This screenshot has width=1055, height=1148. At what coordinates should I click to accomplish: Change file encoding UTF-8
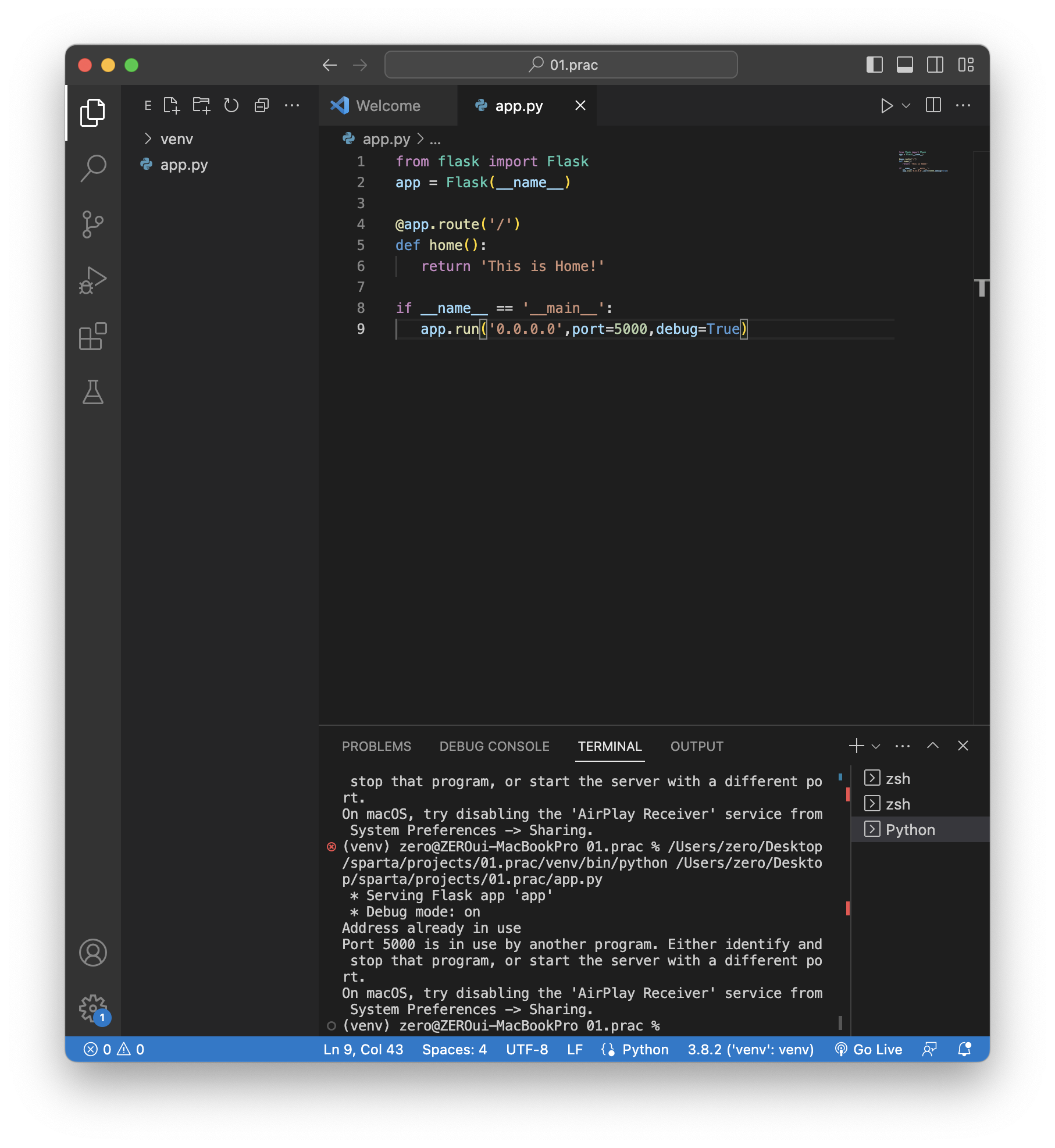point(527,1049)
